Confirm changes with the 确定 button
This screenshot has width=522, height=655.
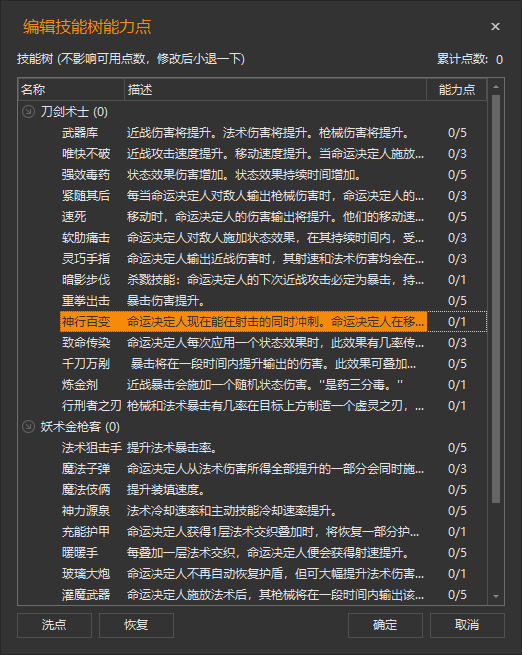tap(385, 625)
